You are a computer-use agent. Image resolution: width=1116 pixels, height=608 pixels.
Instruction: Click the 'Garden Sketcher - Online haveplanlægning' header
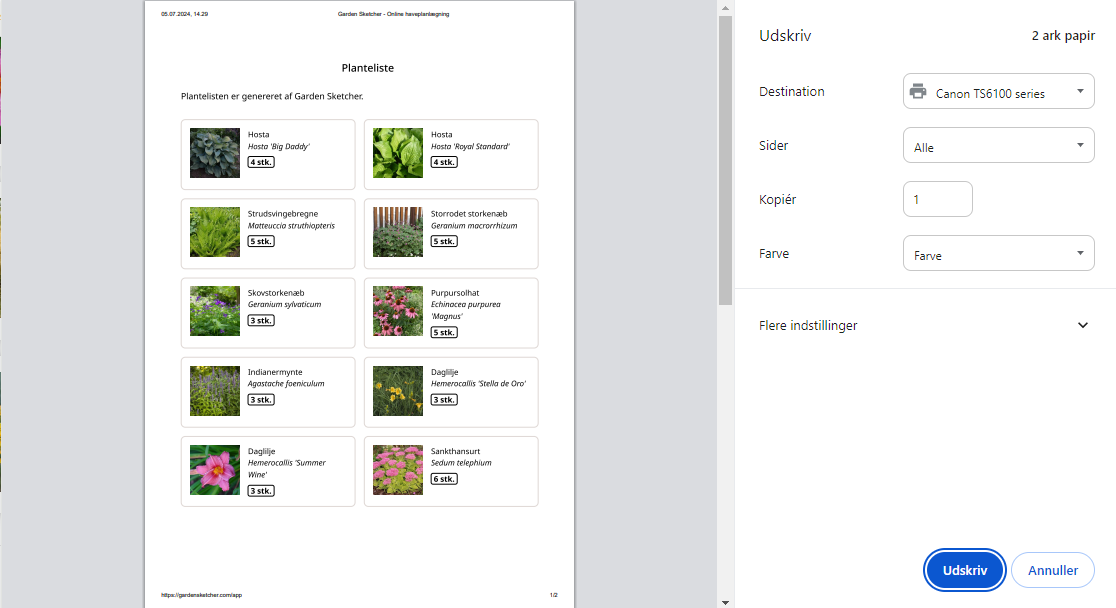(394, 14)
